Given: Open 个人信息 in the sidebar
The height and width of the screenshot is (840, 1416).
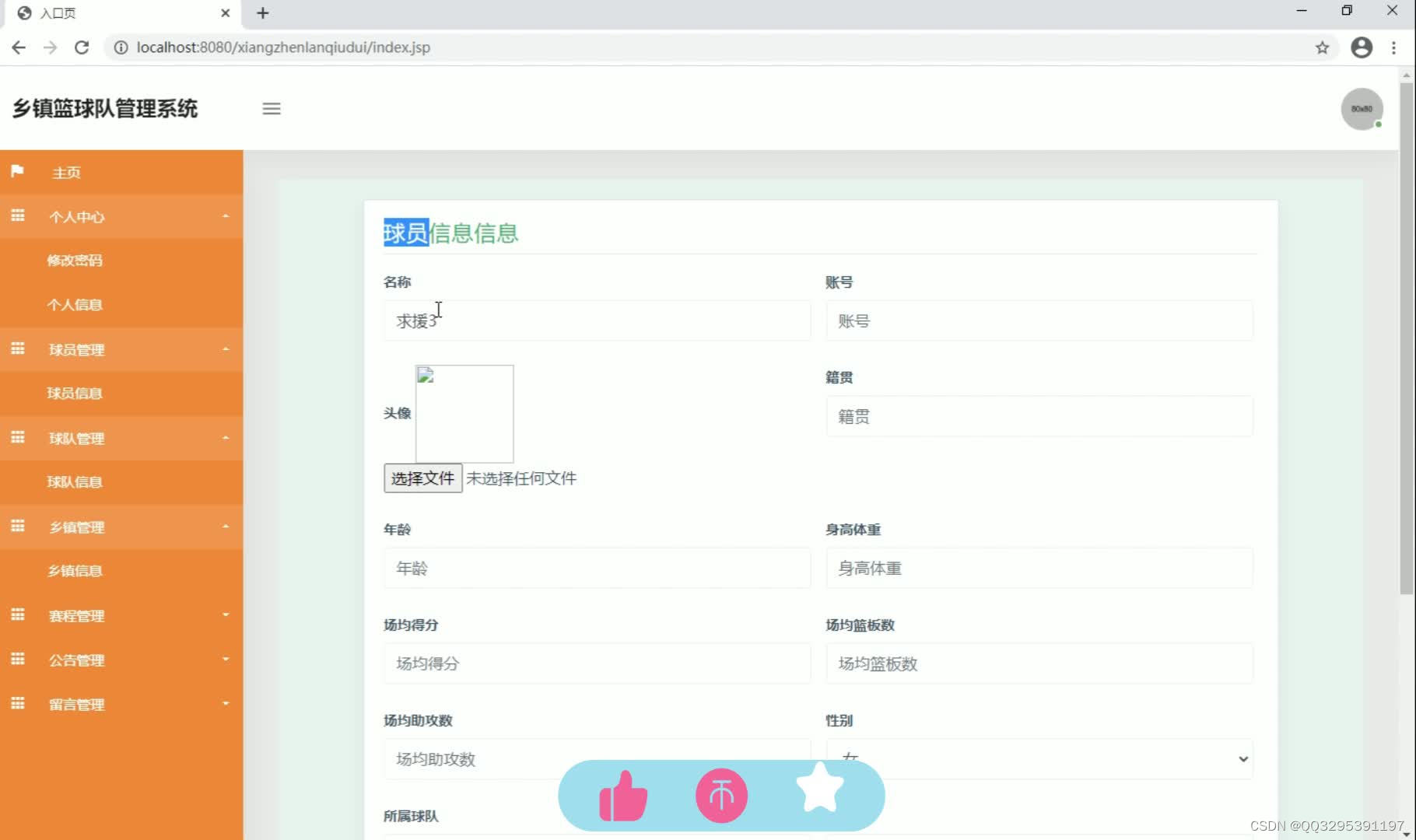Looking at the screenshot, I should click(75, 305).
